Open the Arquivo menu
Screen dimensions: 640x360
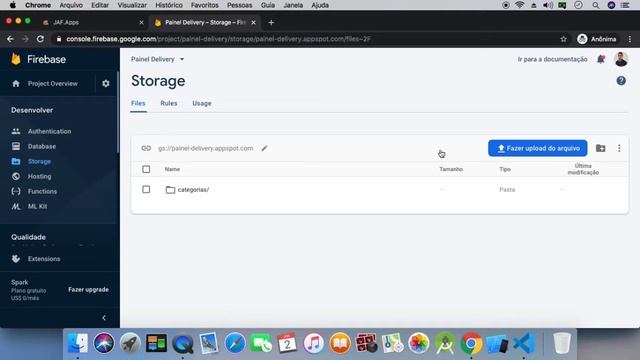[71, 5]
